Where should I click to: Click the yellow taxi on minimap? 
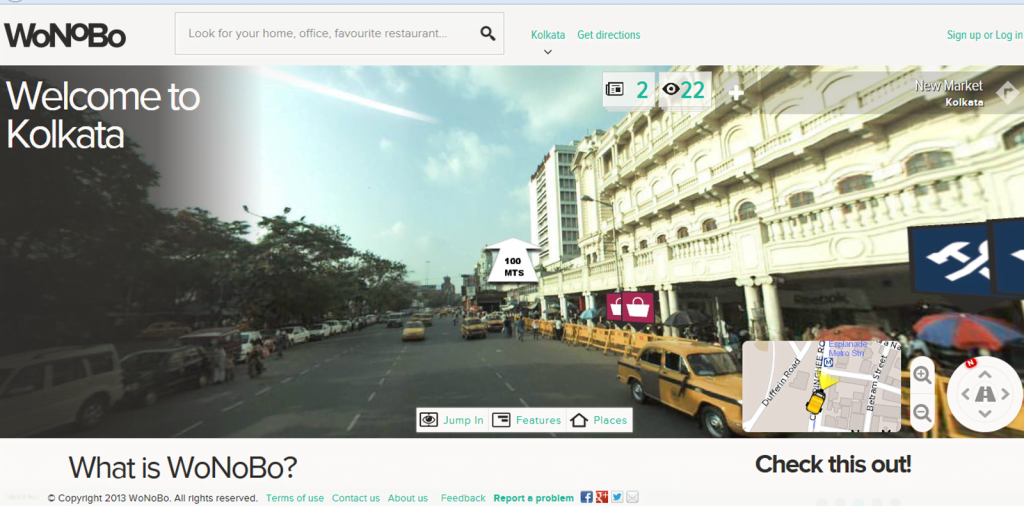coord(815,403)
